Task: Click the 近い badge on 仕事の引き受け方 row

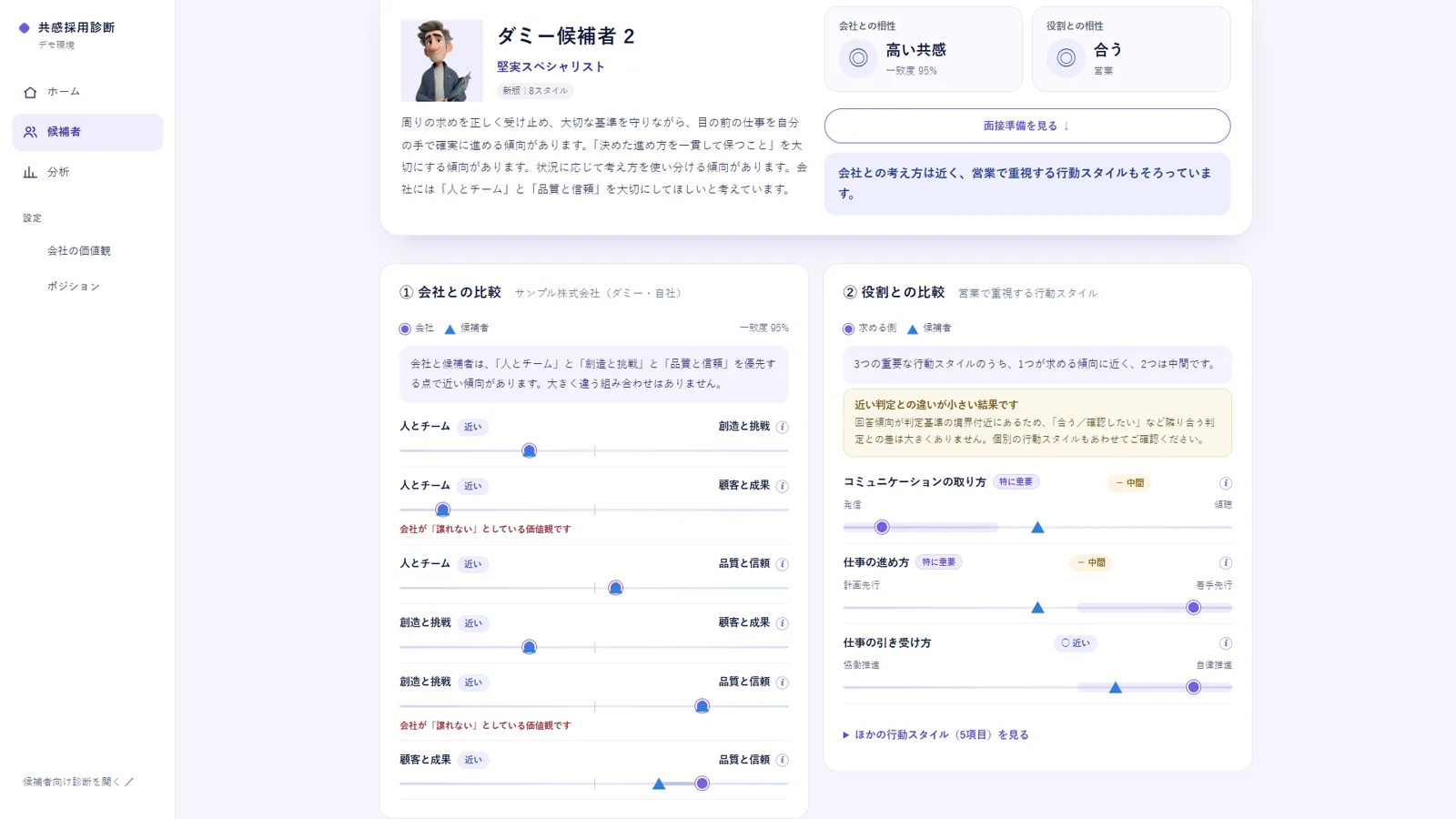Action: click(x=1076, y=643)
